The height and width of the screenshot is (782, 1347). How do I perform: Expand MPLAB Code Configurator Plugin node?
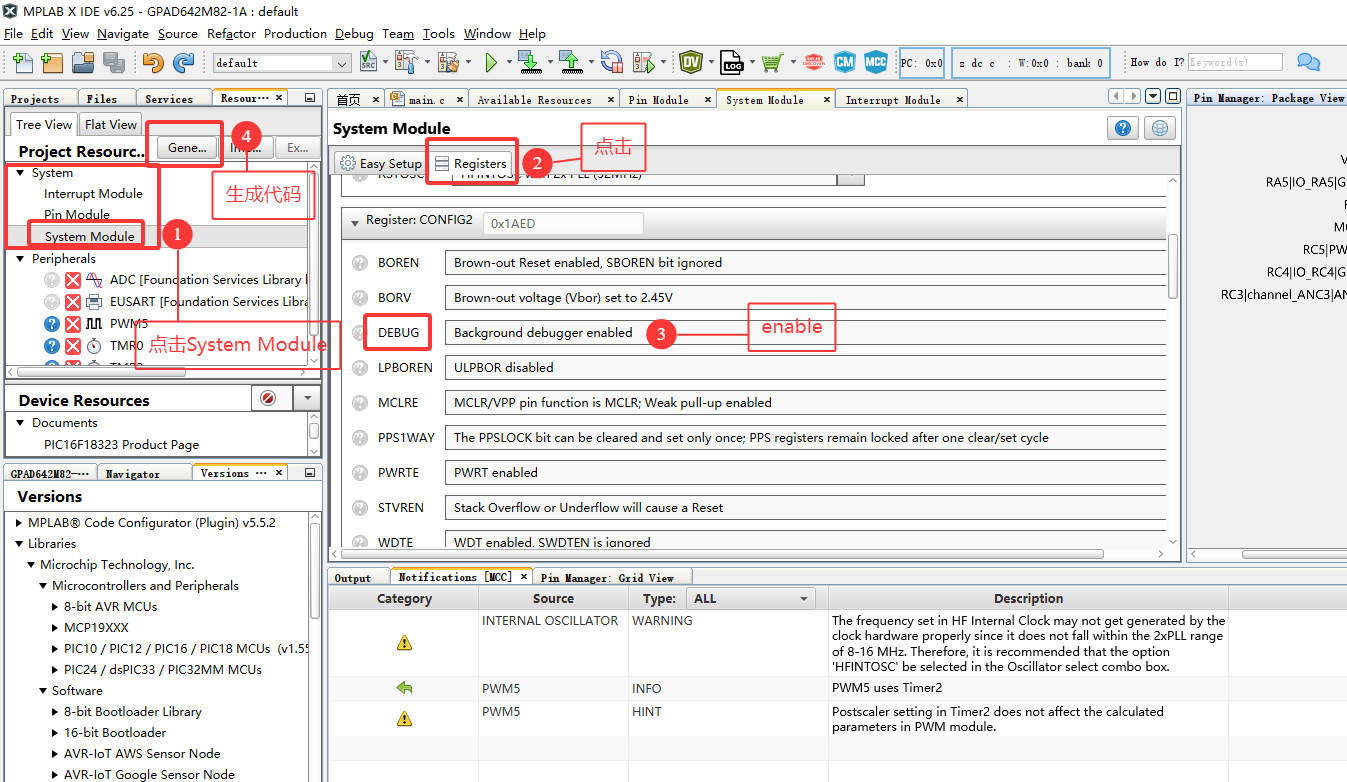pyautogui.click(x=19, y=522)
